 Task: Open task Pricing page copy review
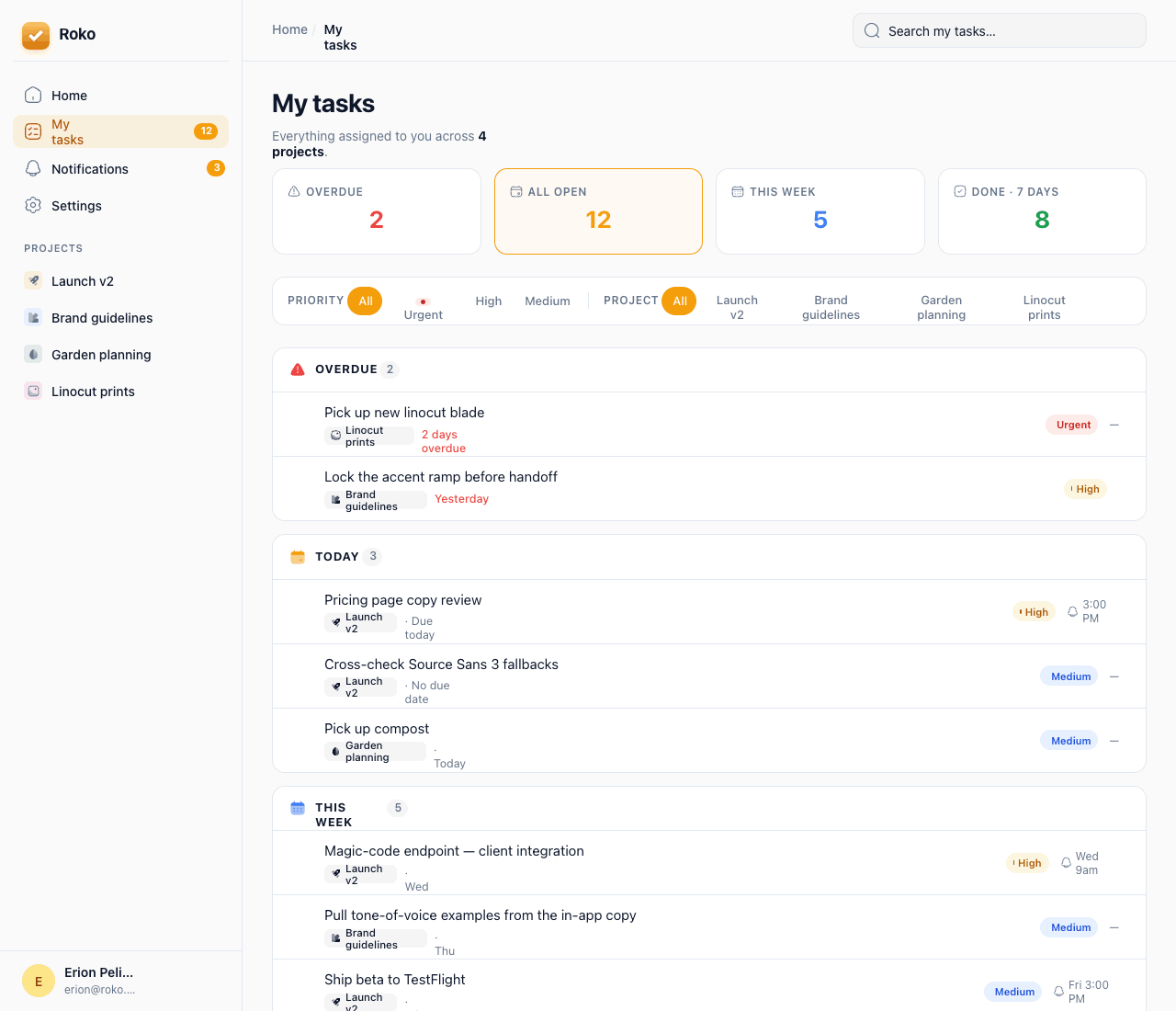(709, 612)
